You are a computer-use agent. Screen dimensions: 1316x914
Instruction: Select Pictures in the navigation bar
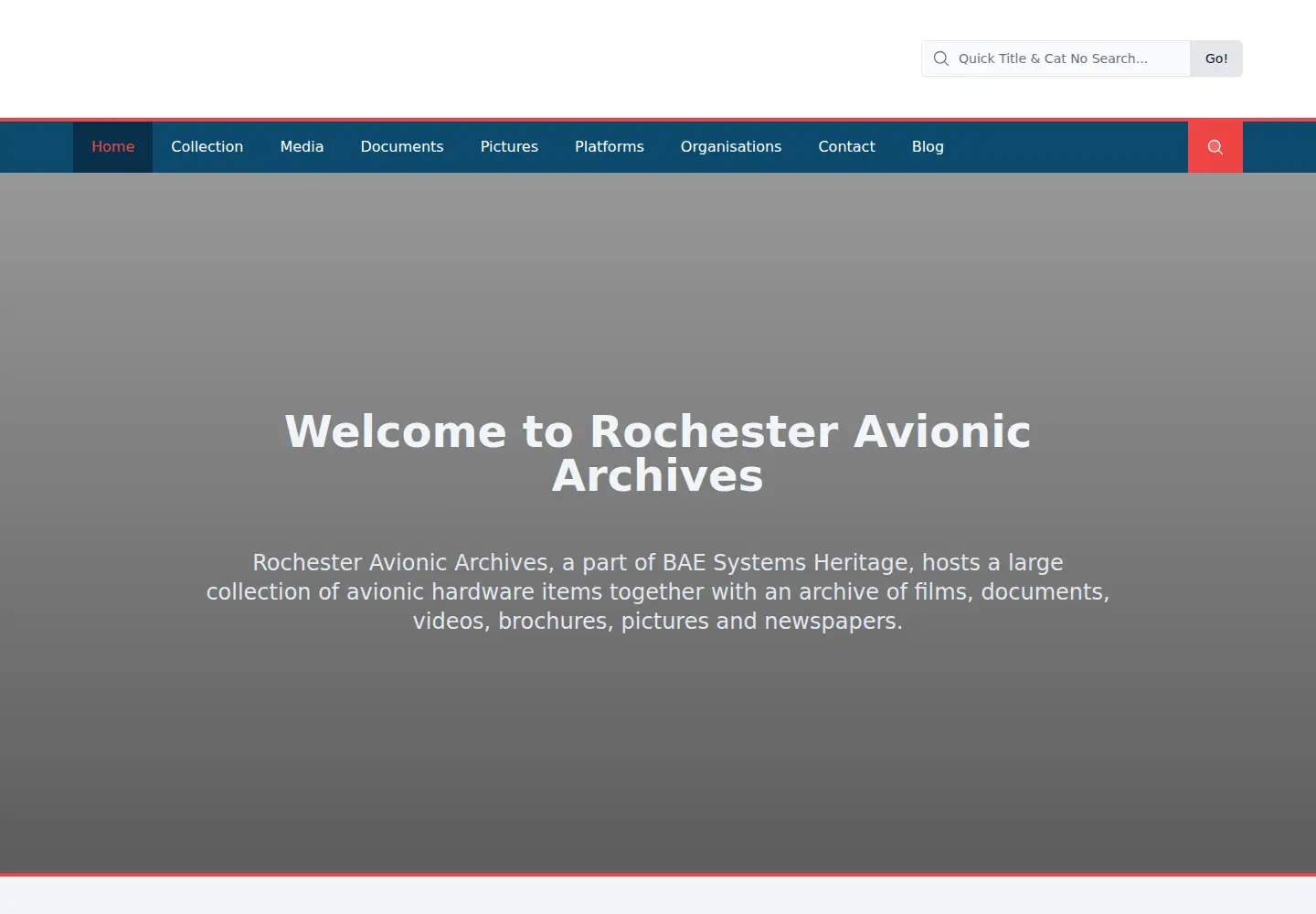tap(509, 147)
